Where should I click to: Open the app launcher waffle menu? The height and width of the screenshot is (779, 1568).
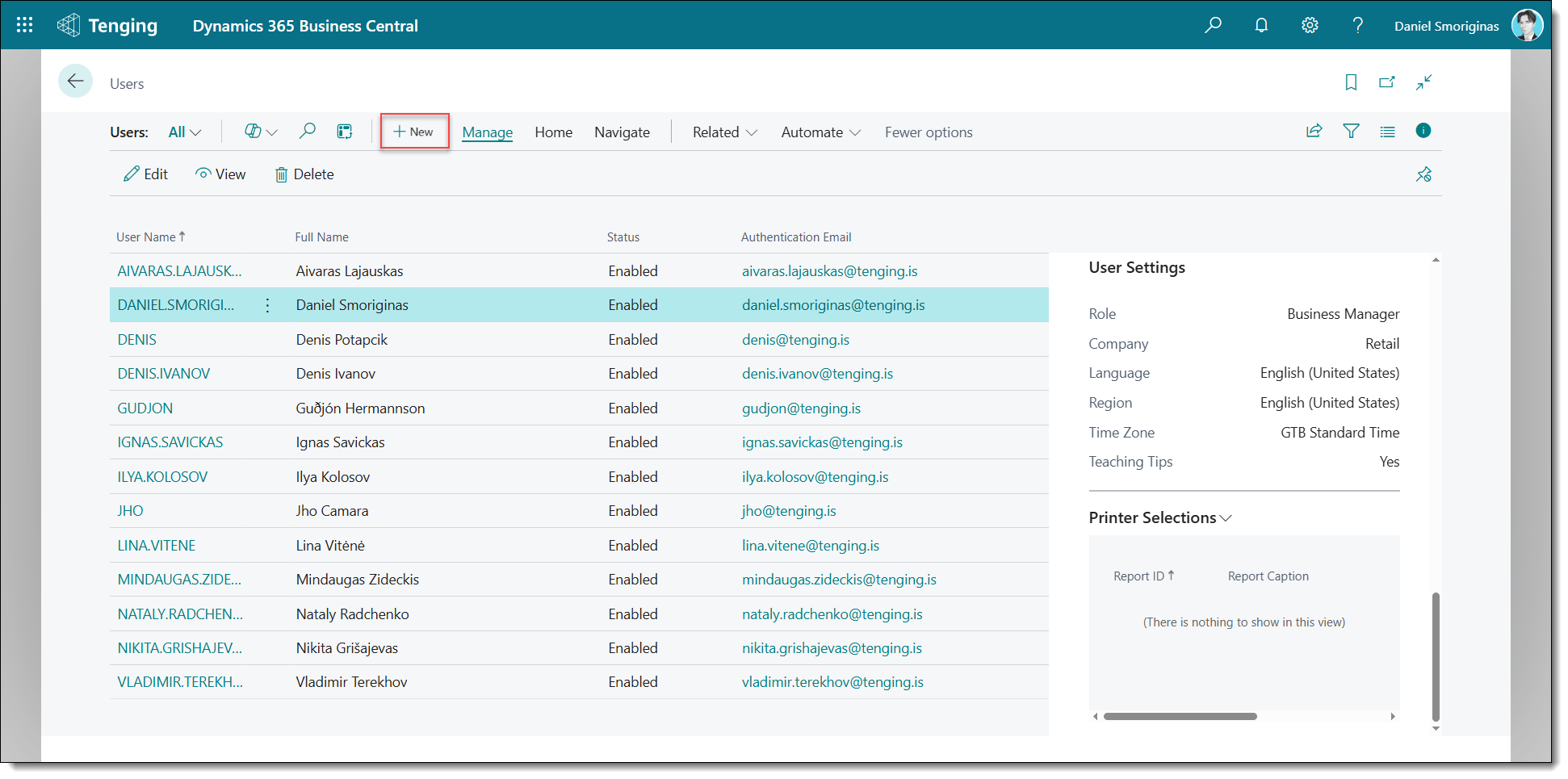point(25,25)
